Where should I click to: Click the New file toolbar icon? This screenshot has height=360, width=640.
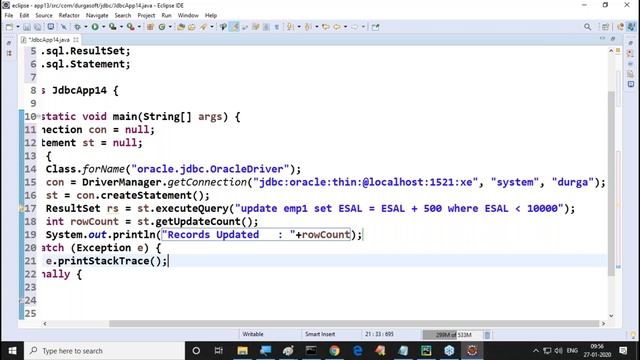tap(9, 27)
